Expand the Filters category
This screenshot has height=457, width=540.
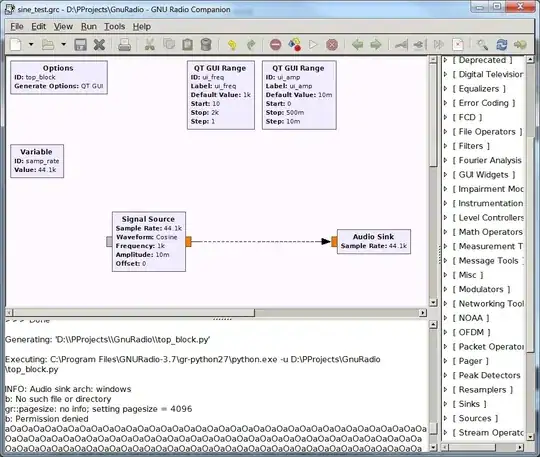pyautogui.click(x=445, y=146)
